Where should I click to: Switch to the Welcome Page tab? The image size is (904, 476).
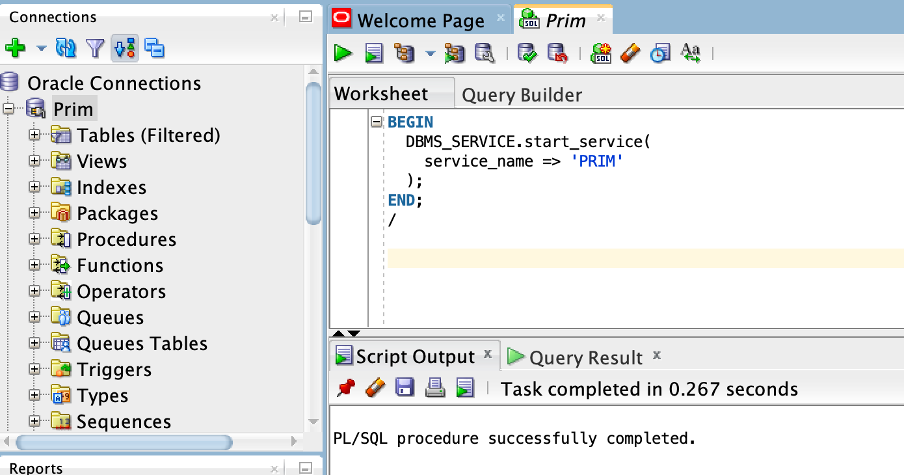point(421,21)
